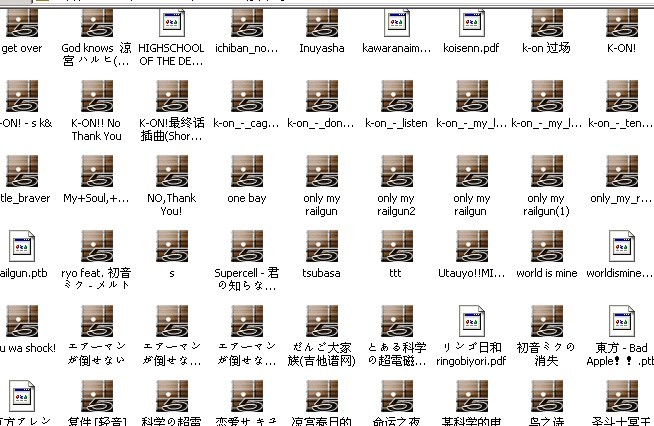This screenshot has width=654, height=426.
Task: Select the Supercell - 君の知らな… icon
Action: pos(247,246)
